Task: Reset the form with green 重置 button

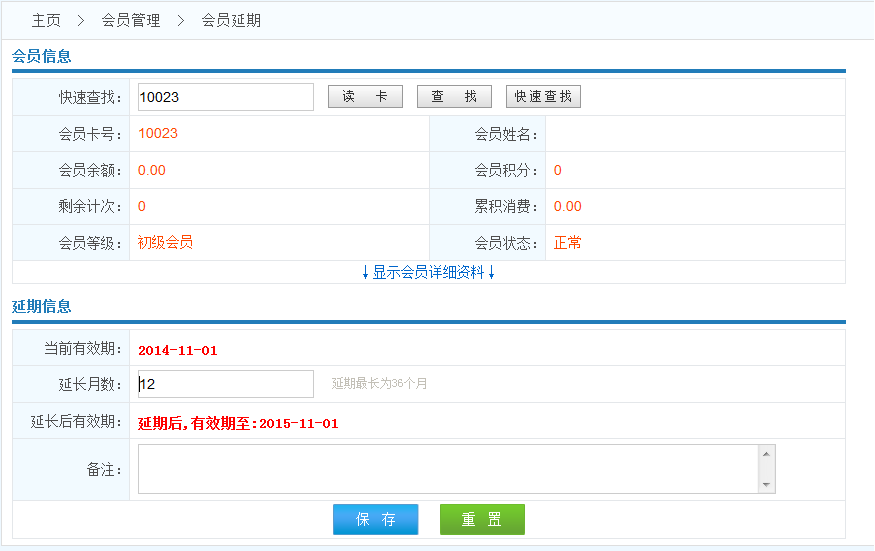Action: coord(482,520)
